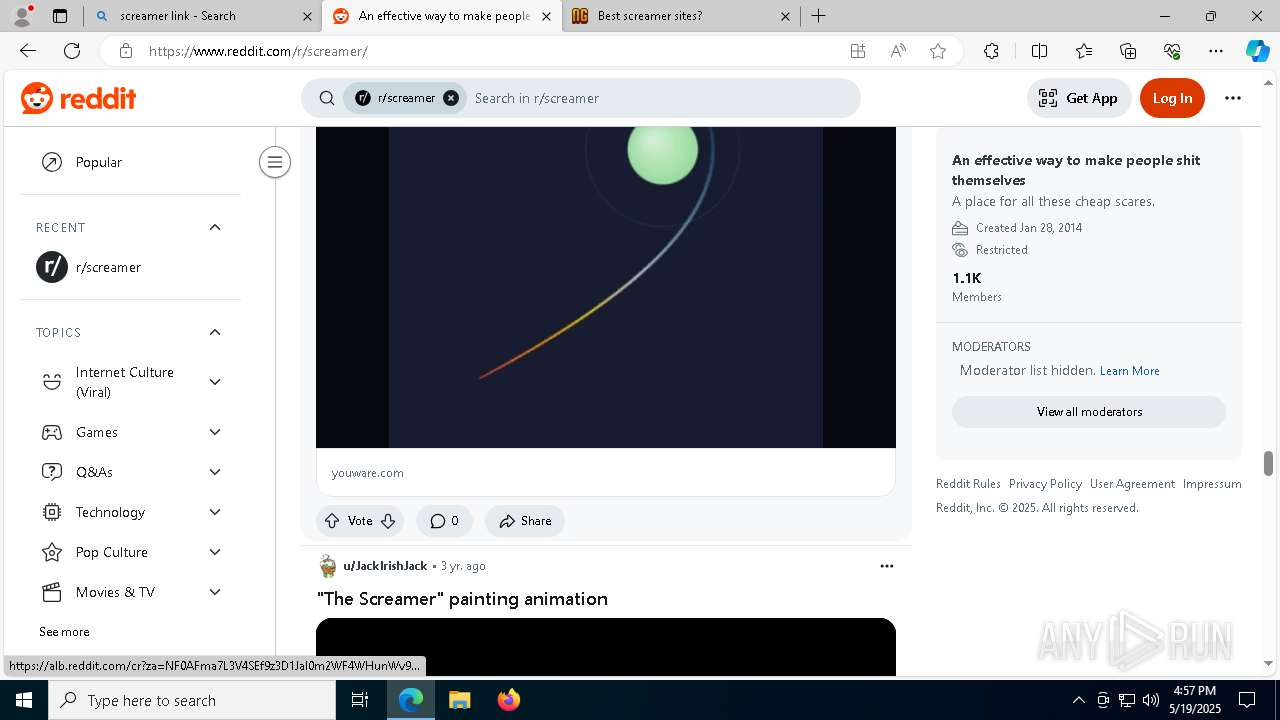Toggle Split screen view in Edge
Image resolution: width=1280 pixels, height=720 pixels.
1039,51
